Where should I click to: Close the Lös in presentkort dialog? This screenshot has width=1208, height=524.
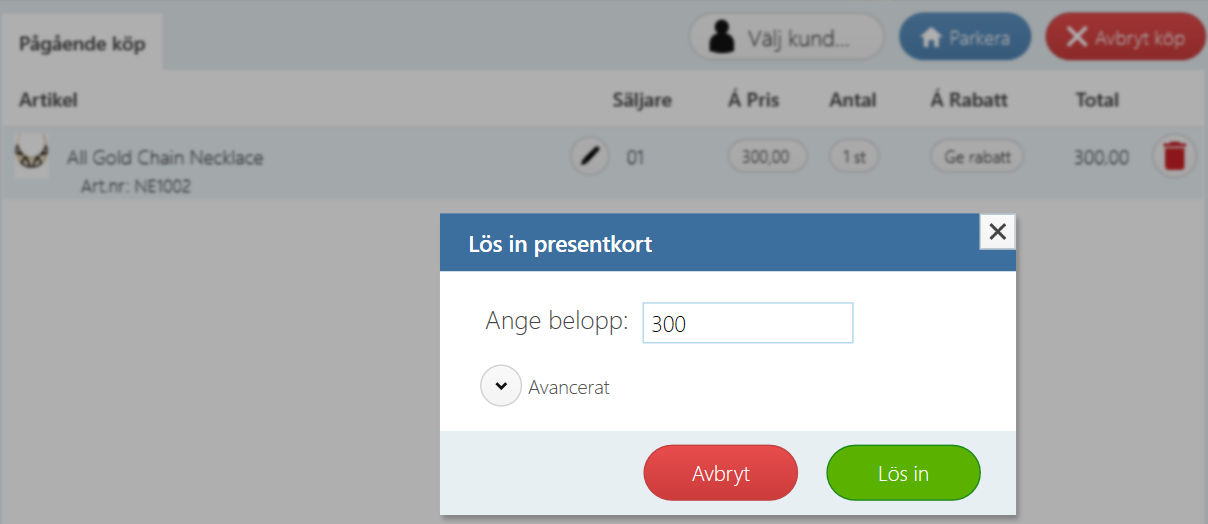(x=997, y=232)
